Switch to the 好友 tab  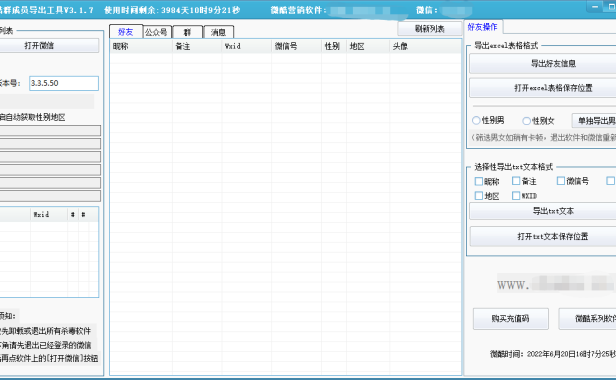(126, 32)
